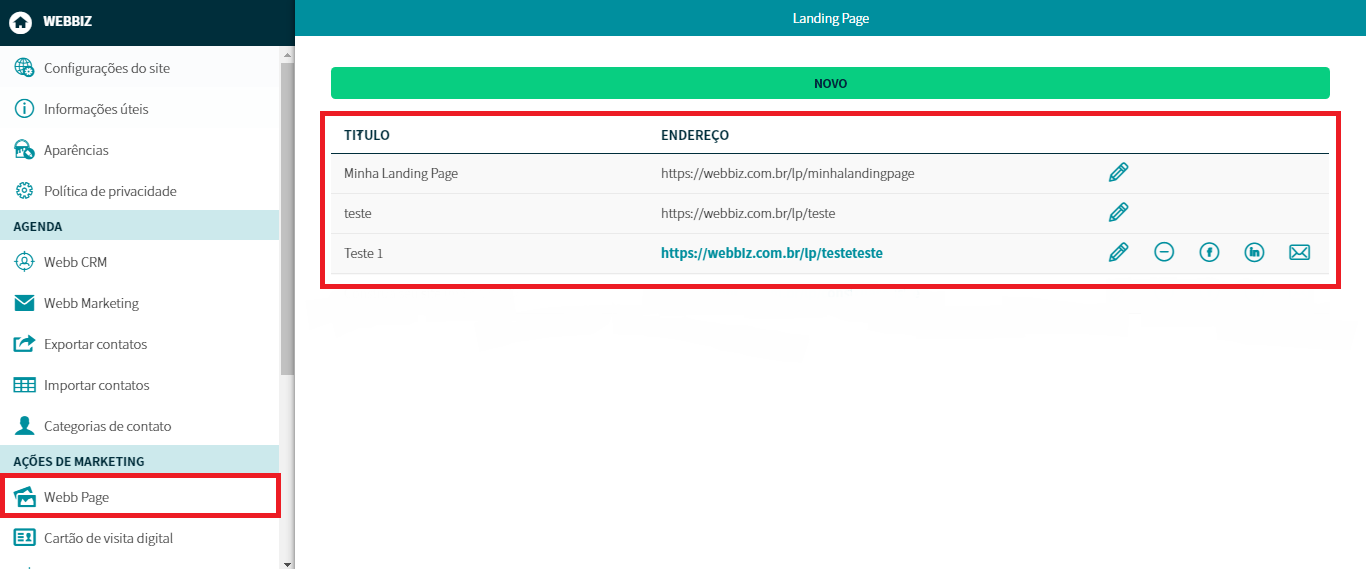Remove Teste 1 with the minus icon
1366x569 pixels.
[x=1164, y=253]
